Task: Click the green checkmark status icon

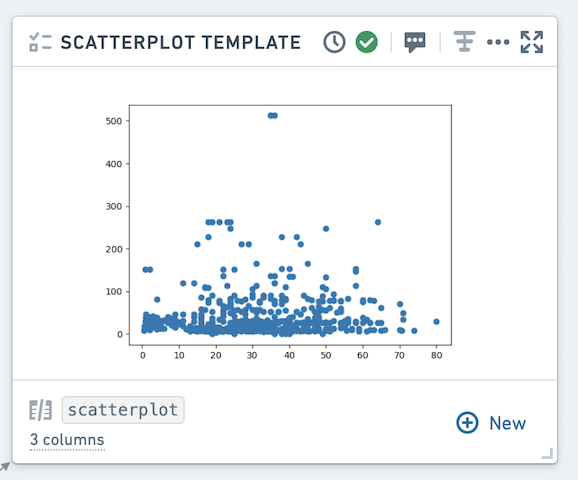Action: click(x=366, y=42)
